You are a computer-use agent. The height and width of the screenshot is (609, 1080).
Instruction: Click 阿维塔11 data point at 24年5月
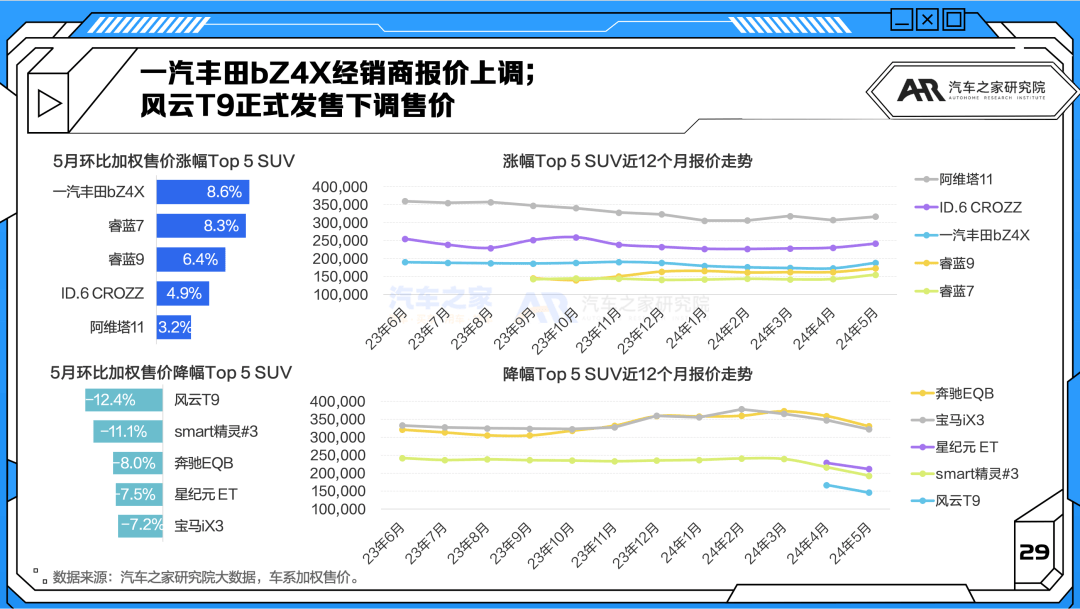click(875, 217)
